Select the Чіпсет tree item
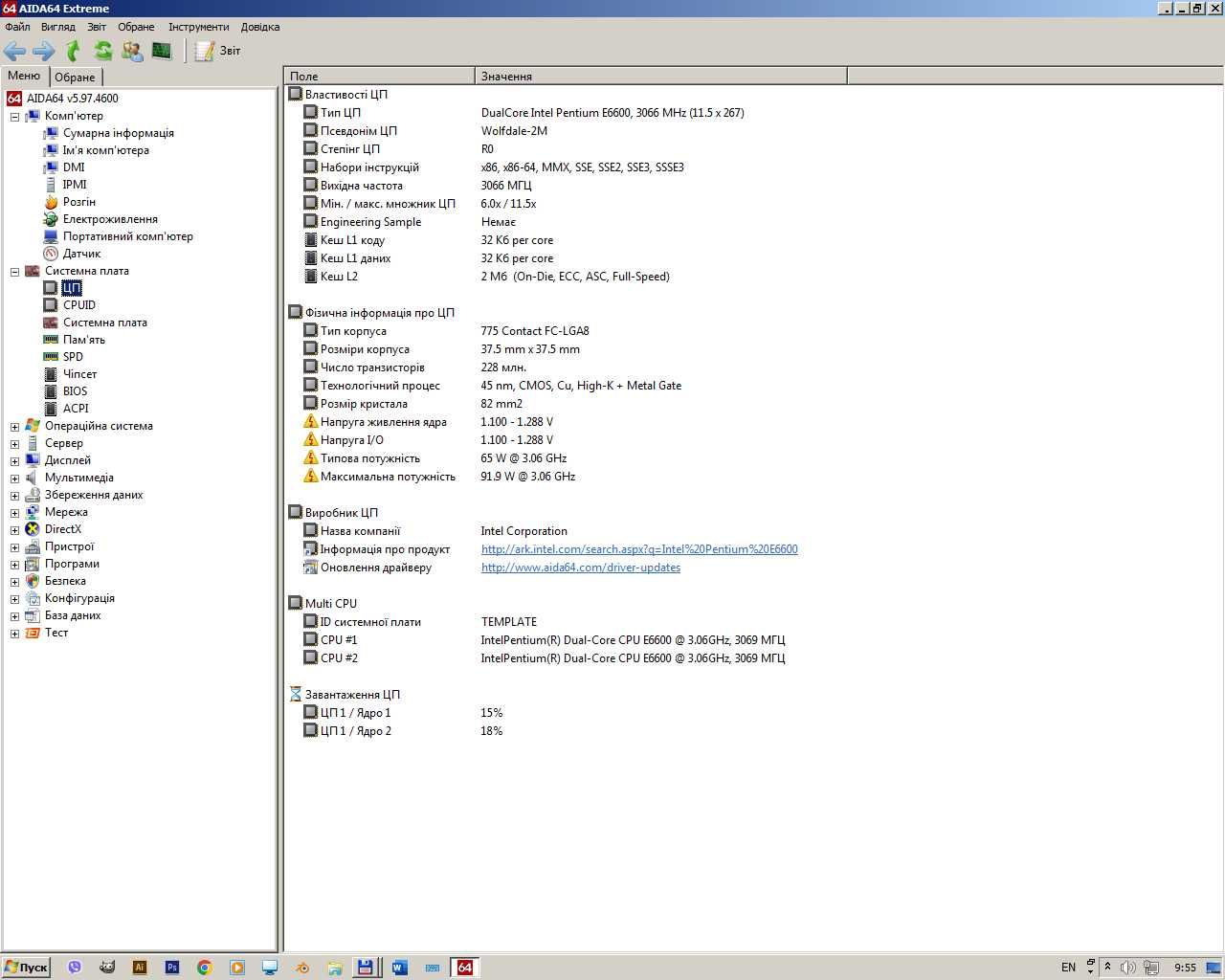The image size is (1225, 980). (x=79, y=374)
